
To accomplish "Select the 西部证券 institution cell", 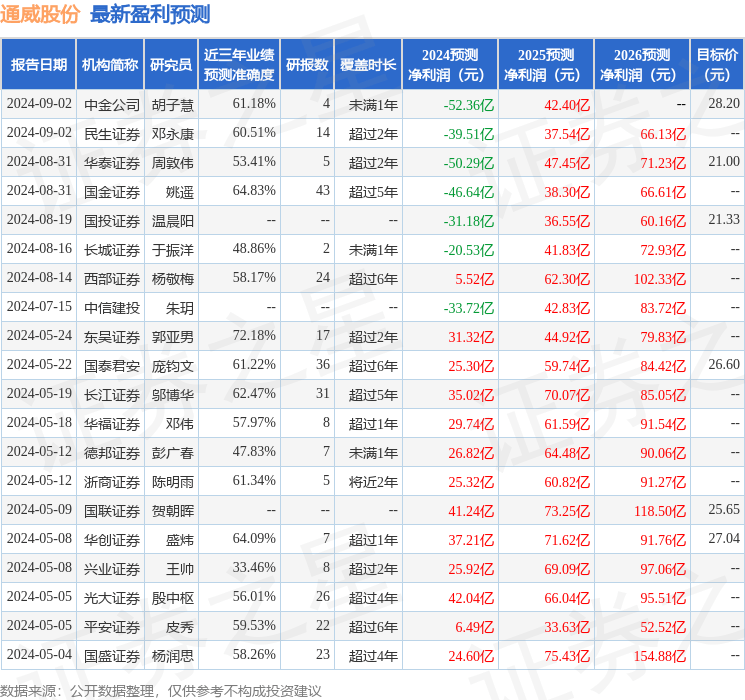I will click(x=112, y=278).
